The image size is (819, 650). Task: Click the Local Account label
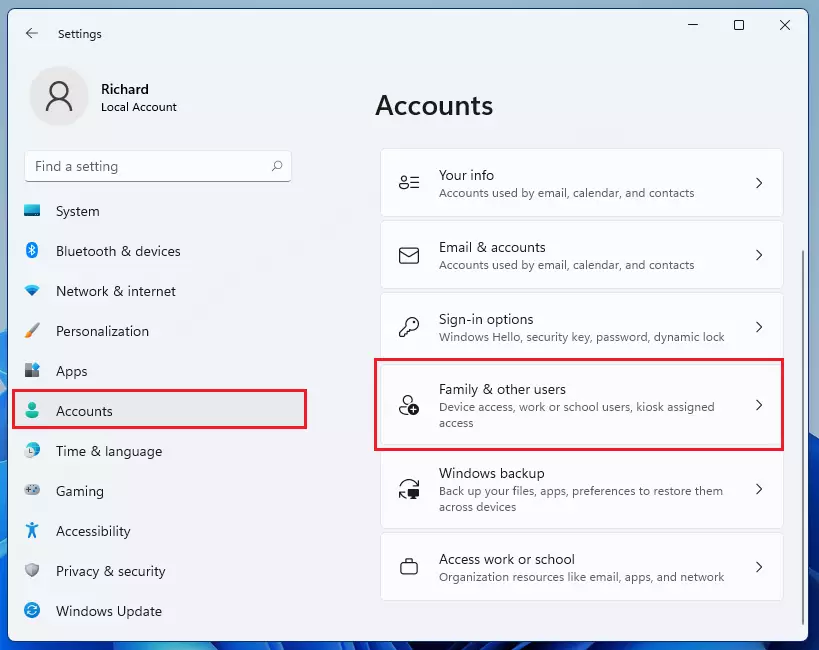[139, 107]
